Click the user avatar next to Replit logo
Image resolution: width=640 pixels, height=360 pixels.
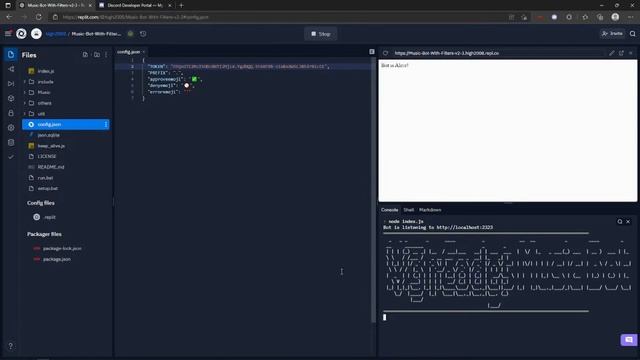[36, 34]
